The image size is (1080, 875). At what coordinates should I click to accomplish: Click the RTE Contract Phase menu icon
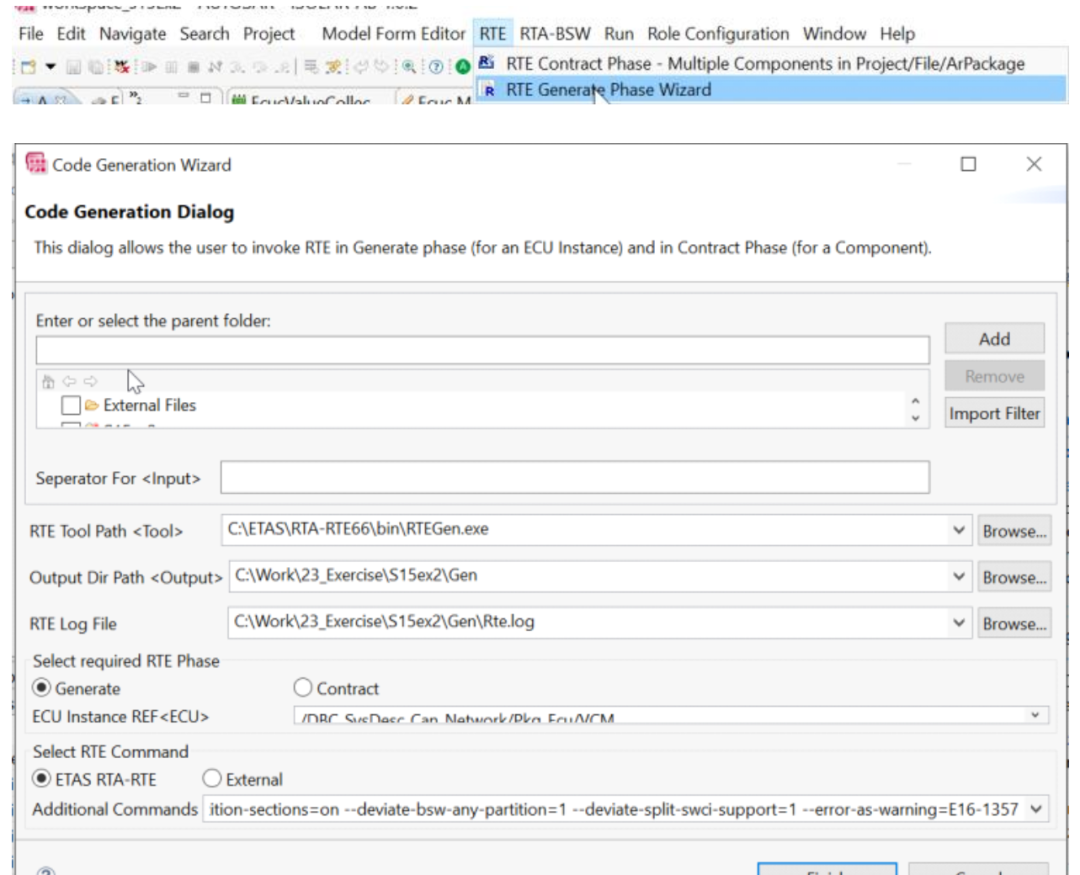(x=487, y=63)
